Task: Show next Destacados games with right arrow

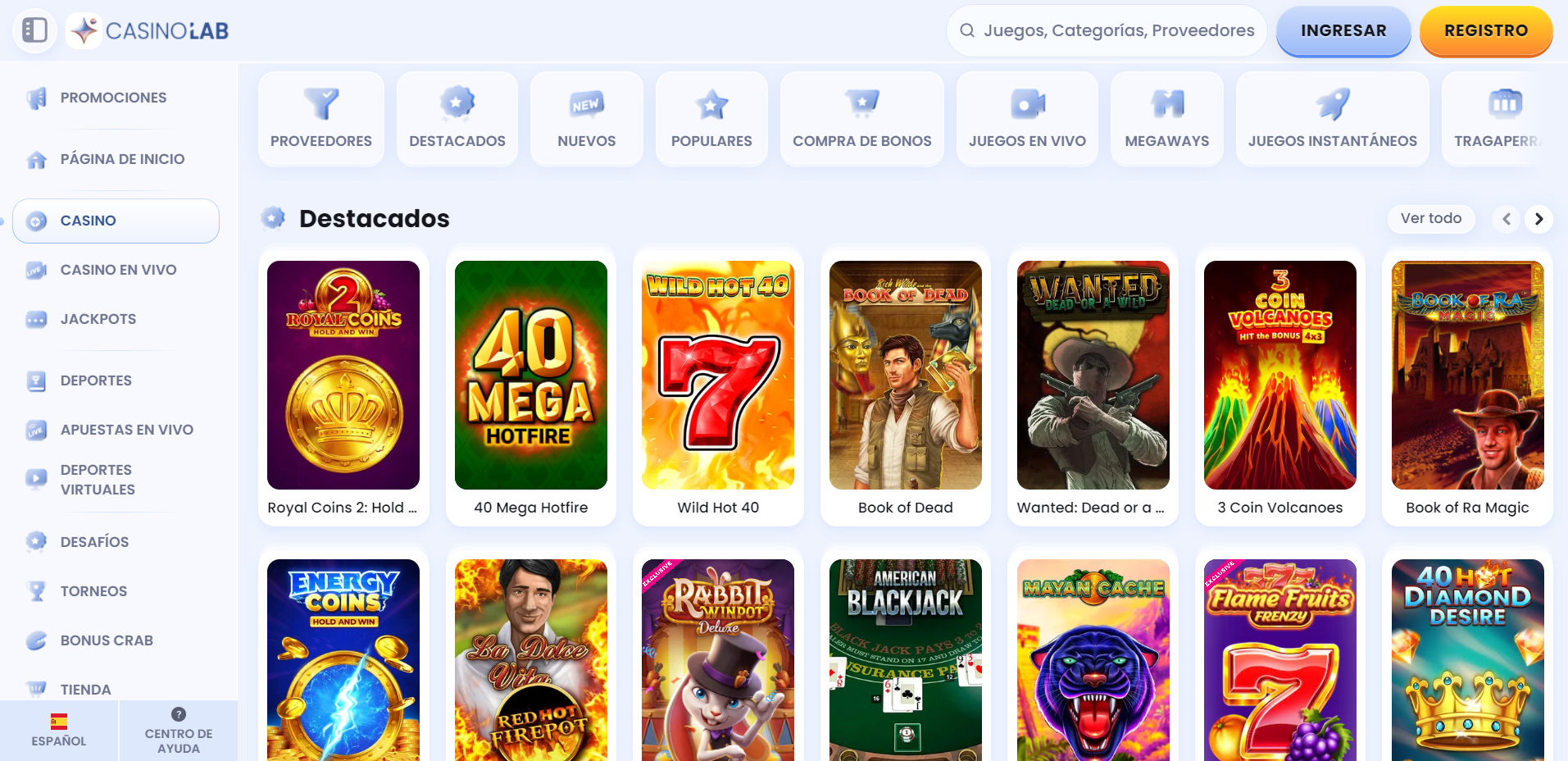Action: click(1538, 219)
